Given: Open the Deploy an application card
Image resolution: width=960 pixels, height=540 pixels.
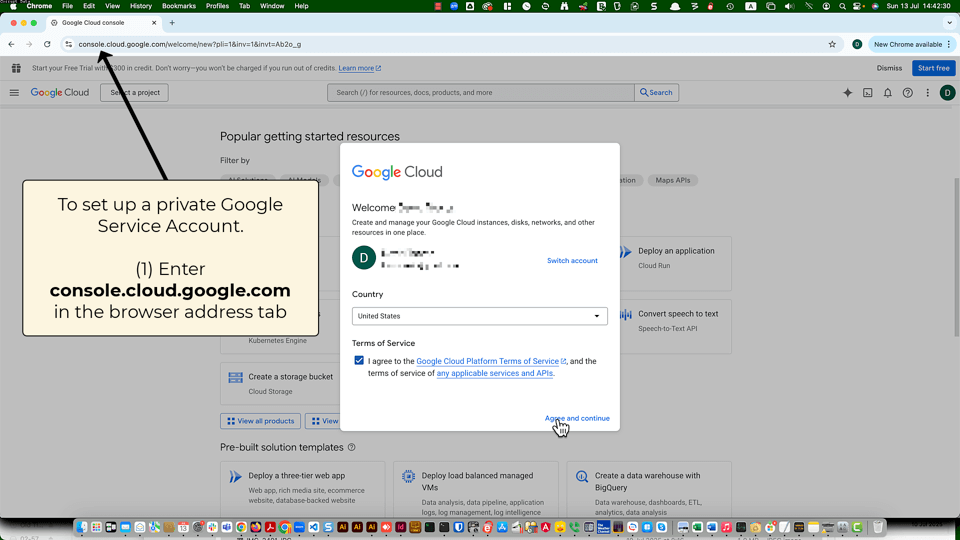Looking at the screenshot, I should pyautogui.click(x=675, y=264).
